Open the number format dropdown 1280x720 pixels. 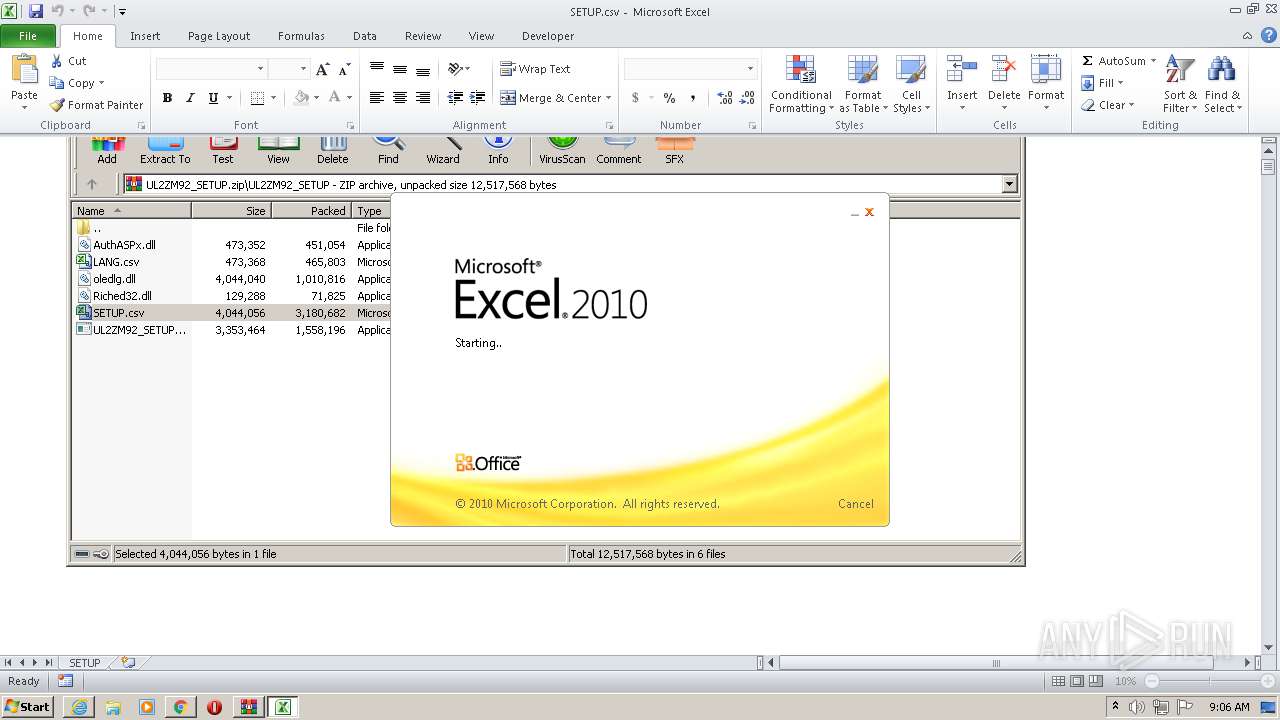pyautogui.click(x=750, y=69)
